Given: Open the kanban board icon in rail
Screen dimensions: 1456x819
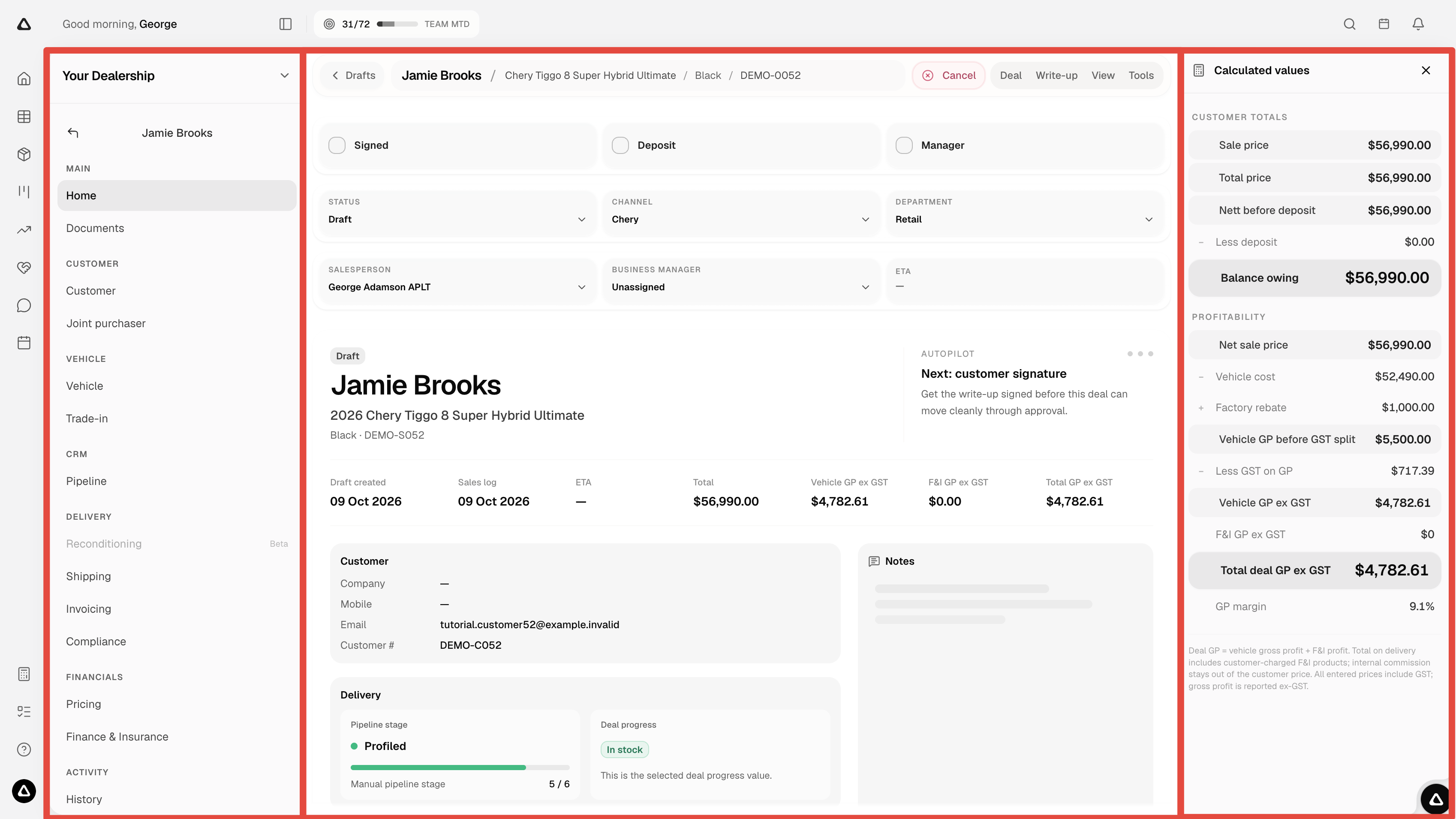Looking at the screenshot, I should [x=24, y=192].
